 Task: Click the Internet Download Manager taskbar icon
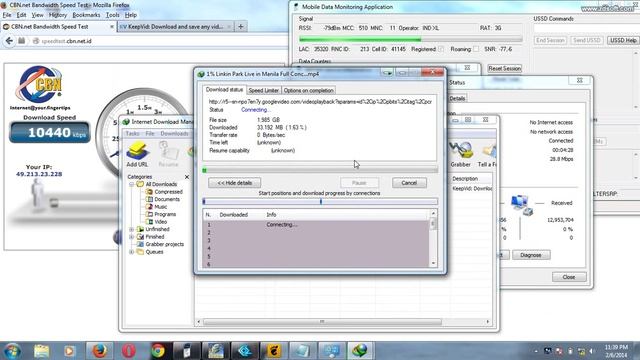click(360, 351)
